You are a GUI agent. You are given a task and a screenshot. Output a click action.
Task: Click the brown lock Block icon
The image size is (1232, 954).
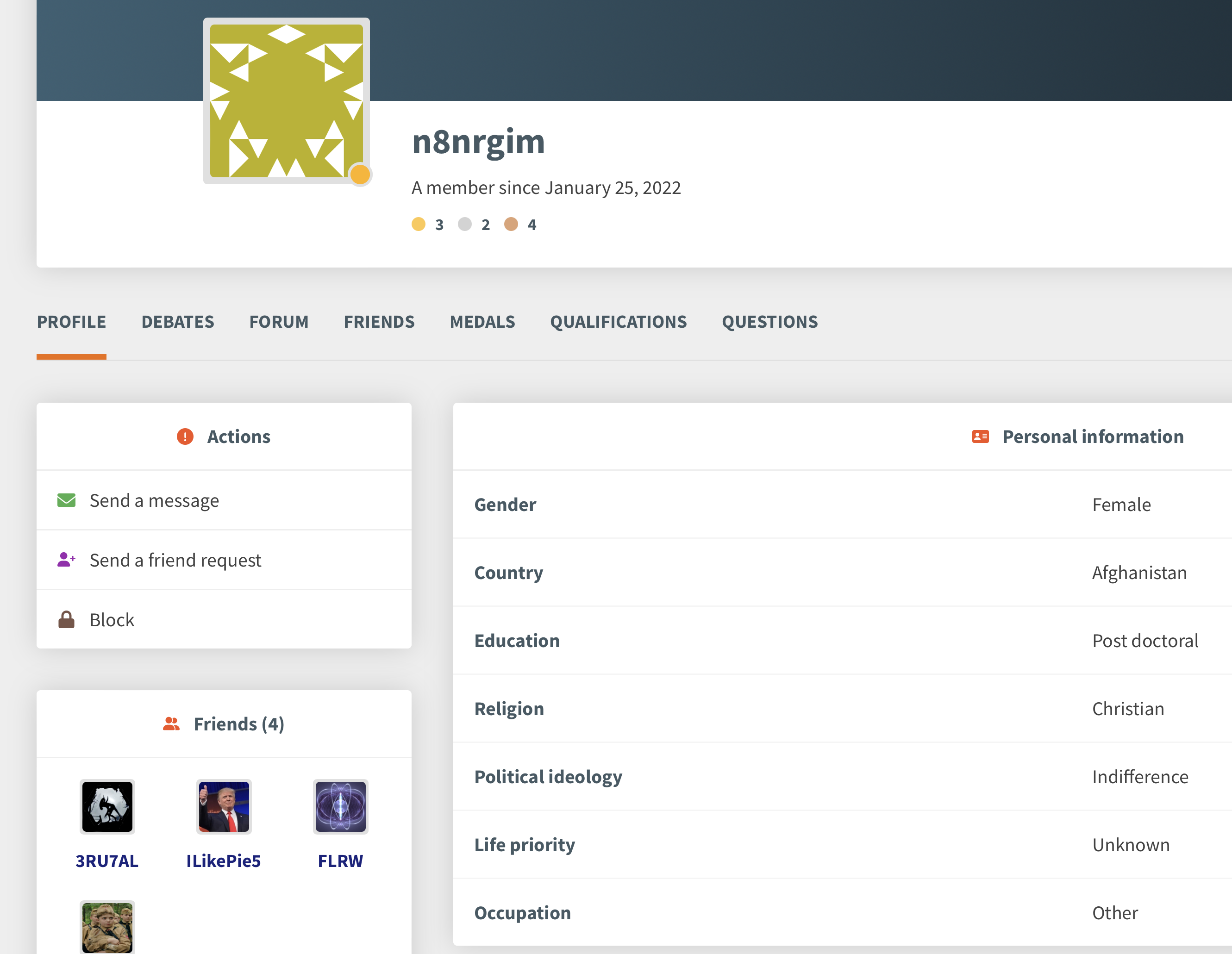67,620
